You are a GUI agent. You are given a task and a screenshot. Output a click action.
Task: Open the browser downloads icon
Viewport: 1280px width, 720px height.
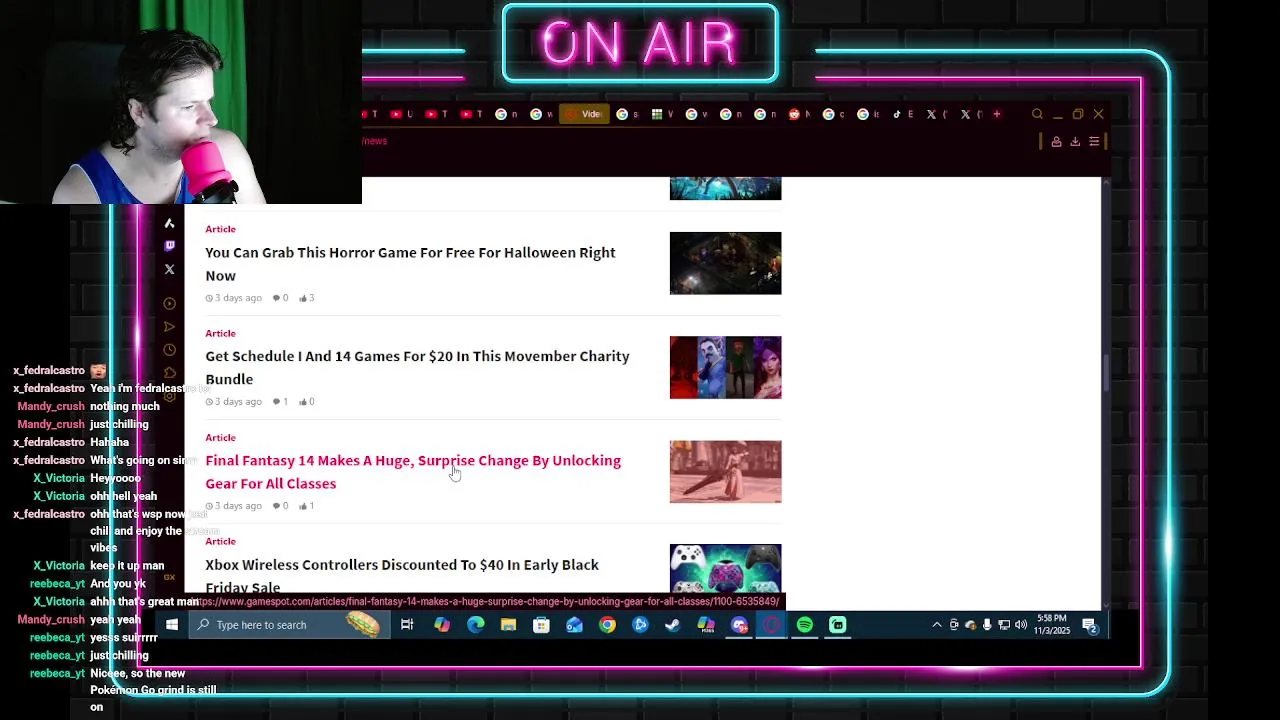point(1075,142)
